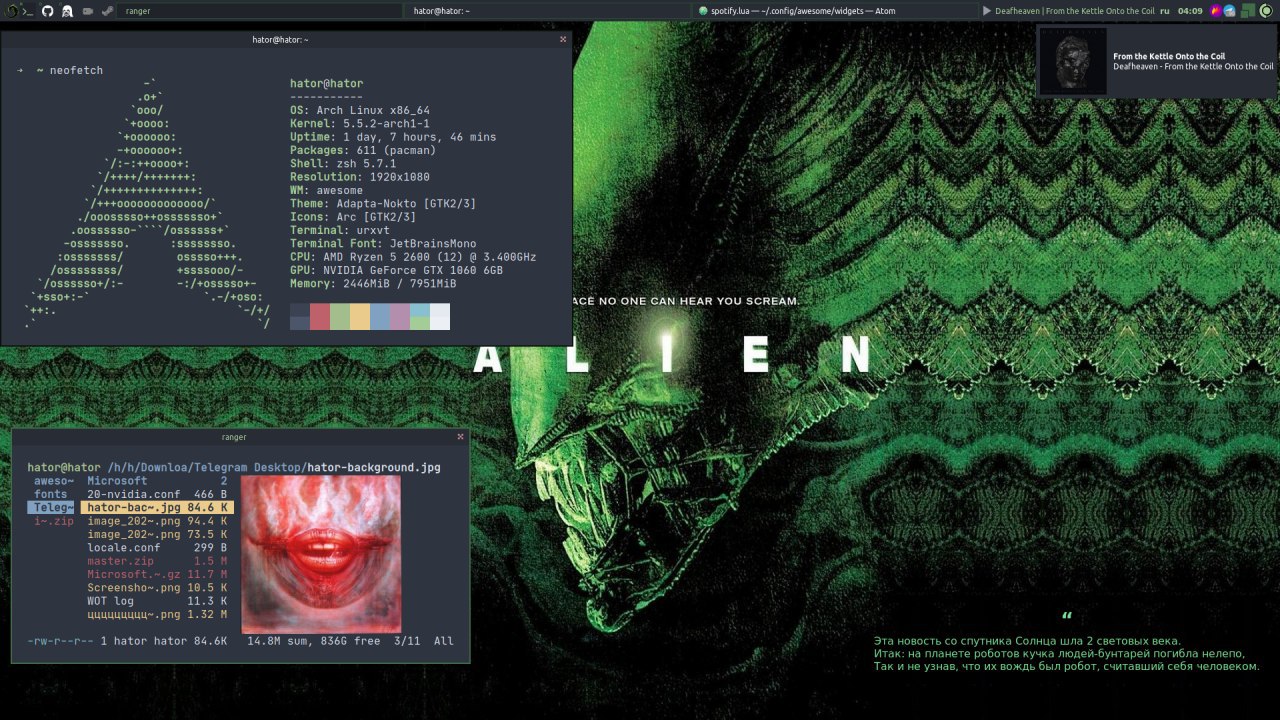
Task: Select the highlighted 'Teleg~' folder in ranger
Action: click(x=51, y=508)
